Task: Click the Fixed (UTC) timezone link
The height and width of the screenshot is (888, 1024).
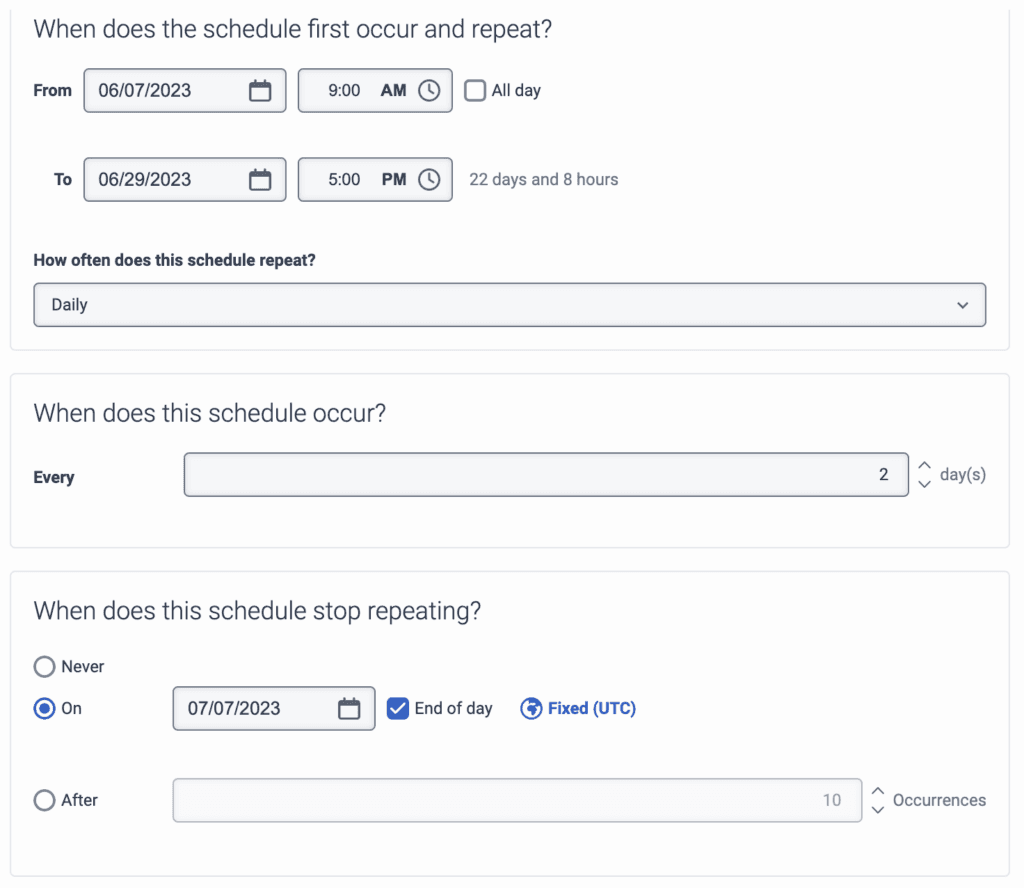Action: [x=592, y=708]
